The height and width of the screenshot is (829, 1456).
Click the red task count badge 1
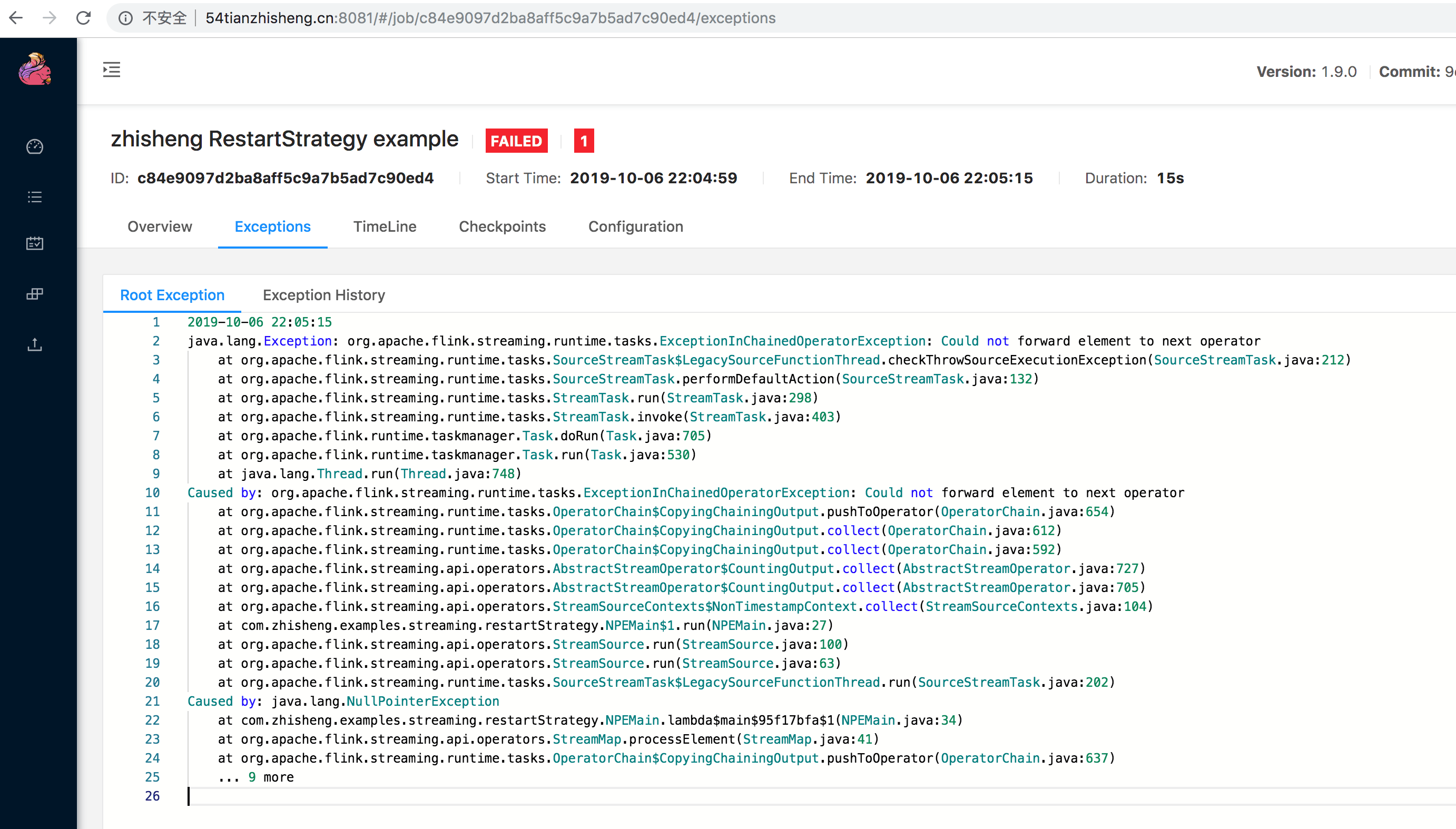click(584, 141)
